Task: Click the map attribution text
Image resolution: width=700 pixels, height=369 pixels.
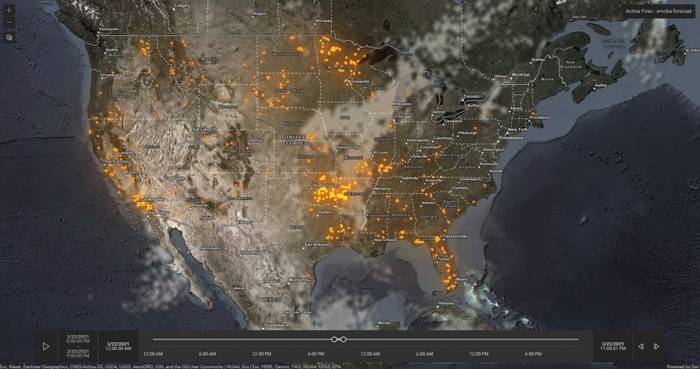Action: click(171, 366)
